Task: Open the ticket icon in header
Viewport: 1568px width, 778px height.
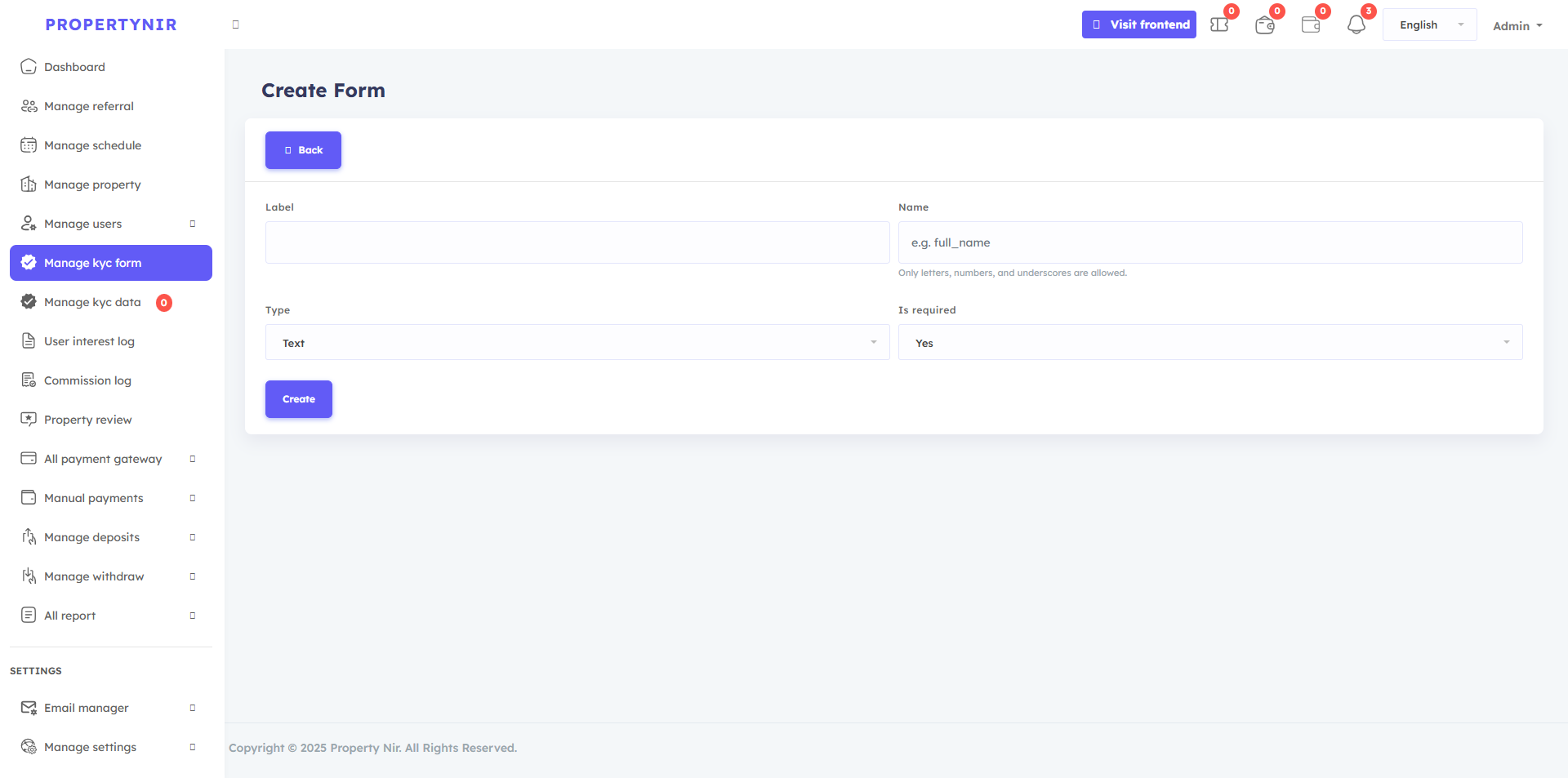Action: coord(1219,25)
